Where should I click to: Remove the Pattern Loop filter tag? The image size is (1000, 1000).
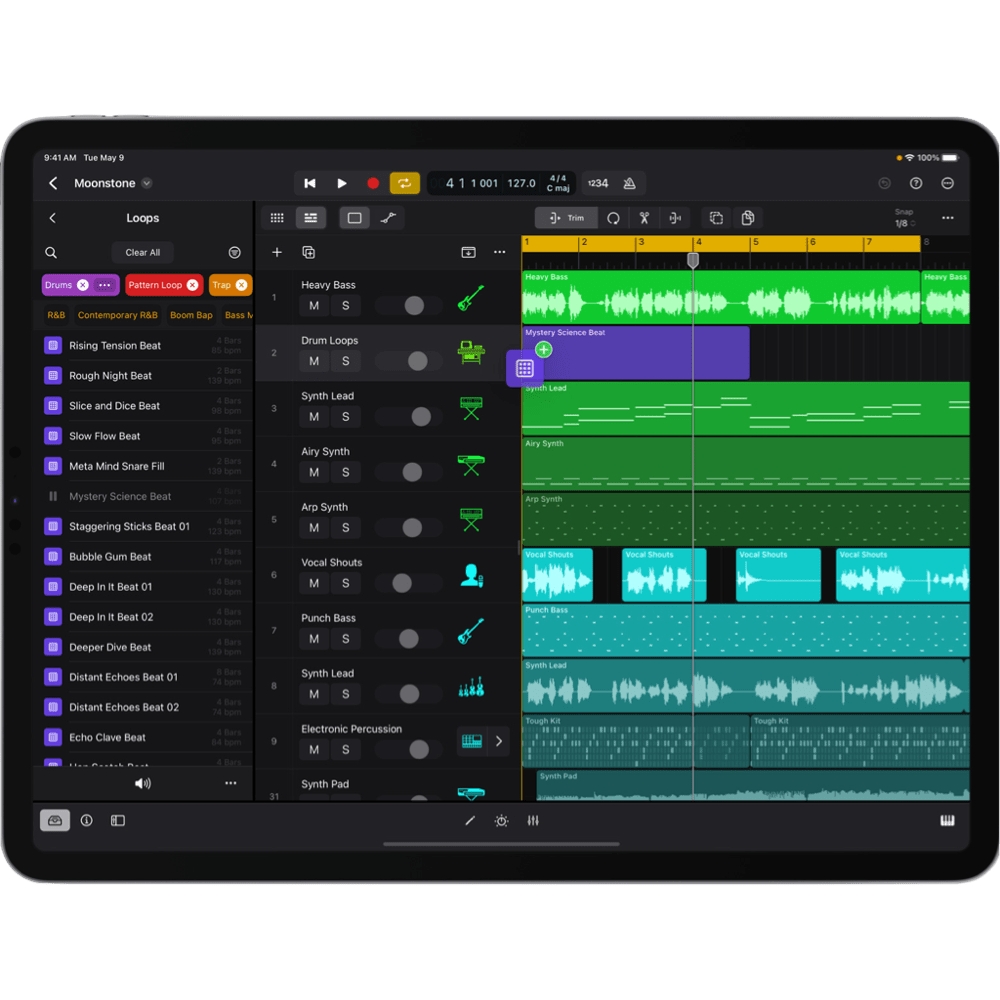(x=192, y=285)
